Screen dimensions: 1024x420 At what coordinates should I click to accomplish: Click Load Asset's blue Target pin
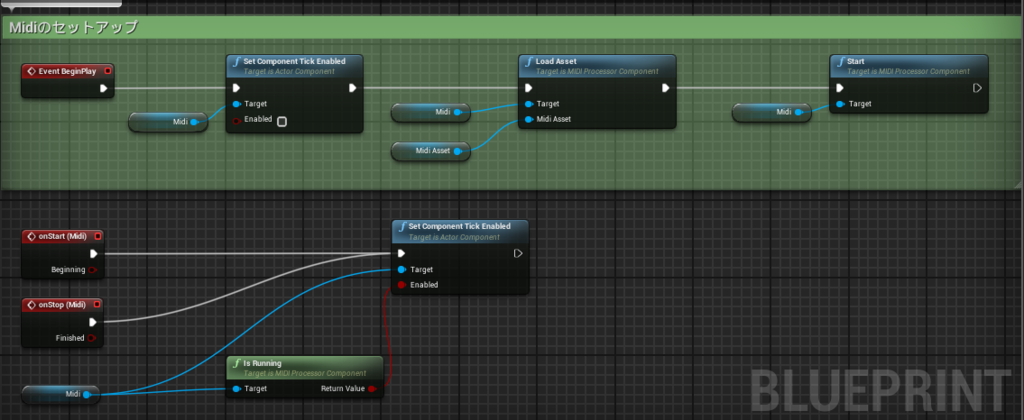(x=528, y=104)
